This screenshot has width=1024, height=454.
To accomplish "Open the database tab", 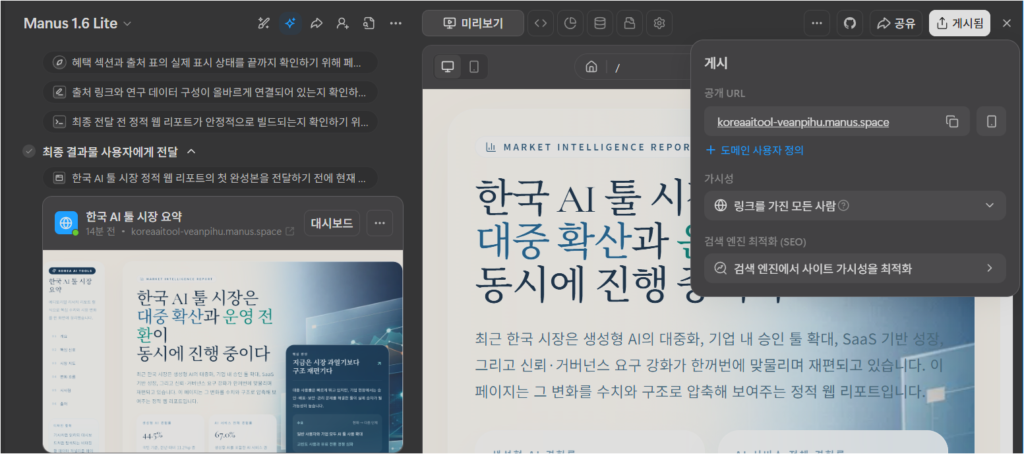I will click(600, 24).
